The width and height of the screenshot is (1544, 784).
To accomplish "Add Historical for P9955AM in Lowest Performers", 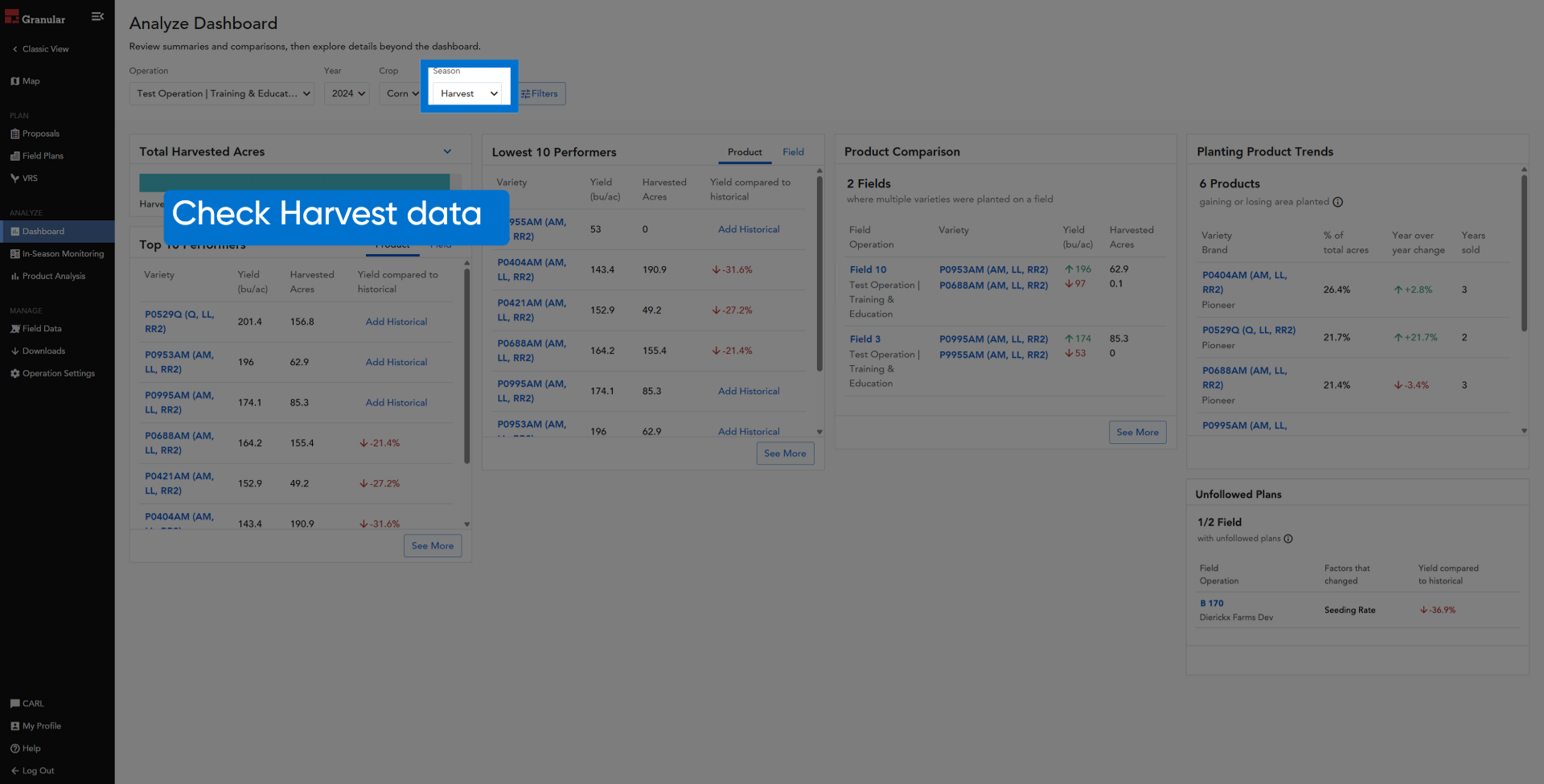I will 749,230.
